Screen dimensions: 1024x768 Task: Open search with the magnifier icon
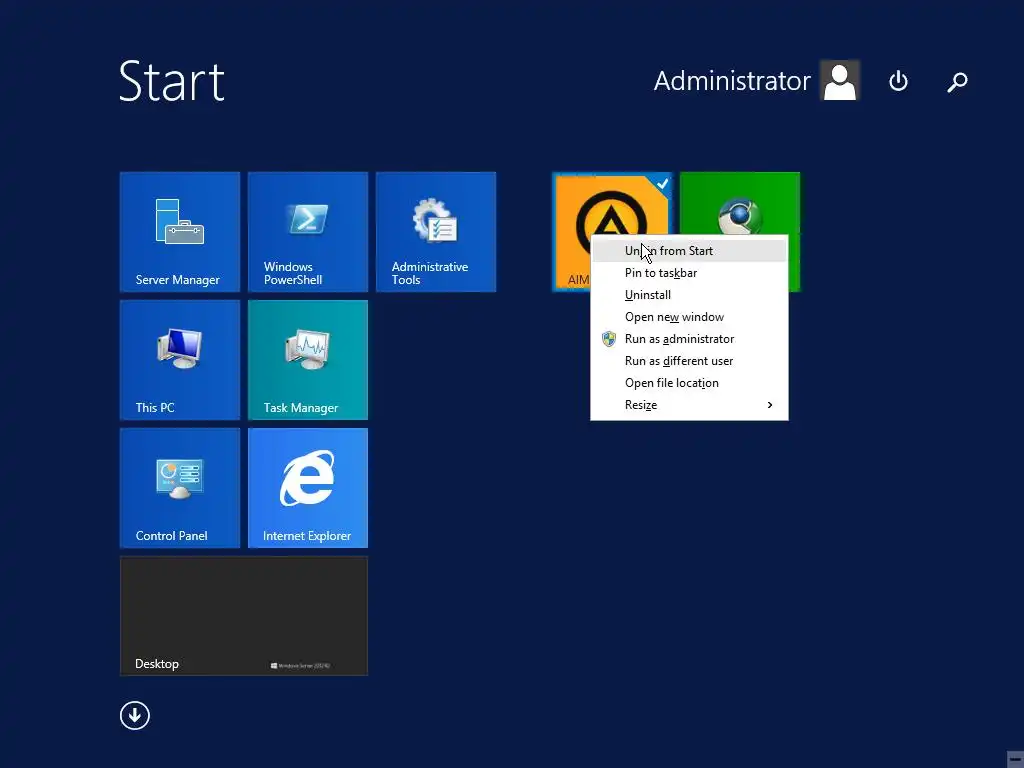957,82
